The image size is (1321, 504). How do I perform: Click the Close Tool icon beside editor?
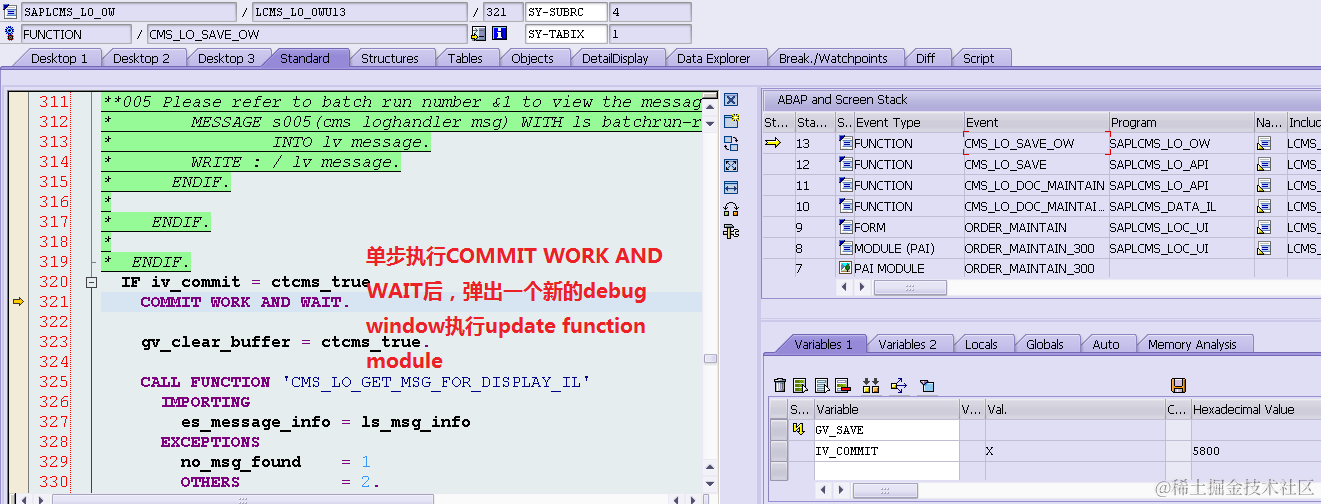click(x=731, y=99)
